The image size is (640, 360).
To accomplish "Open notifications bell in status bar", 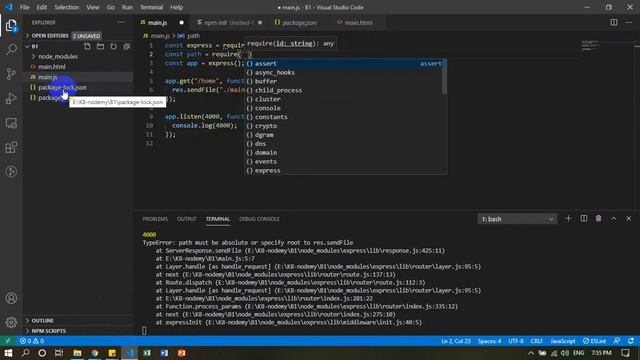I will pos(631,341).
